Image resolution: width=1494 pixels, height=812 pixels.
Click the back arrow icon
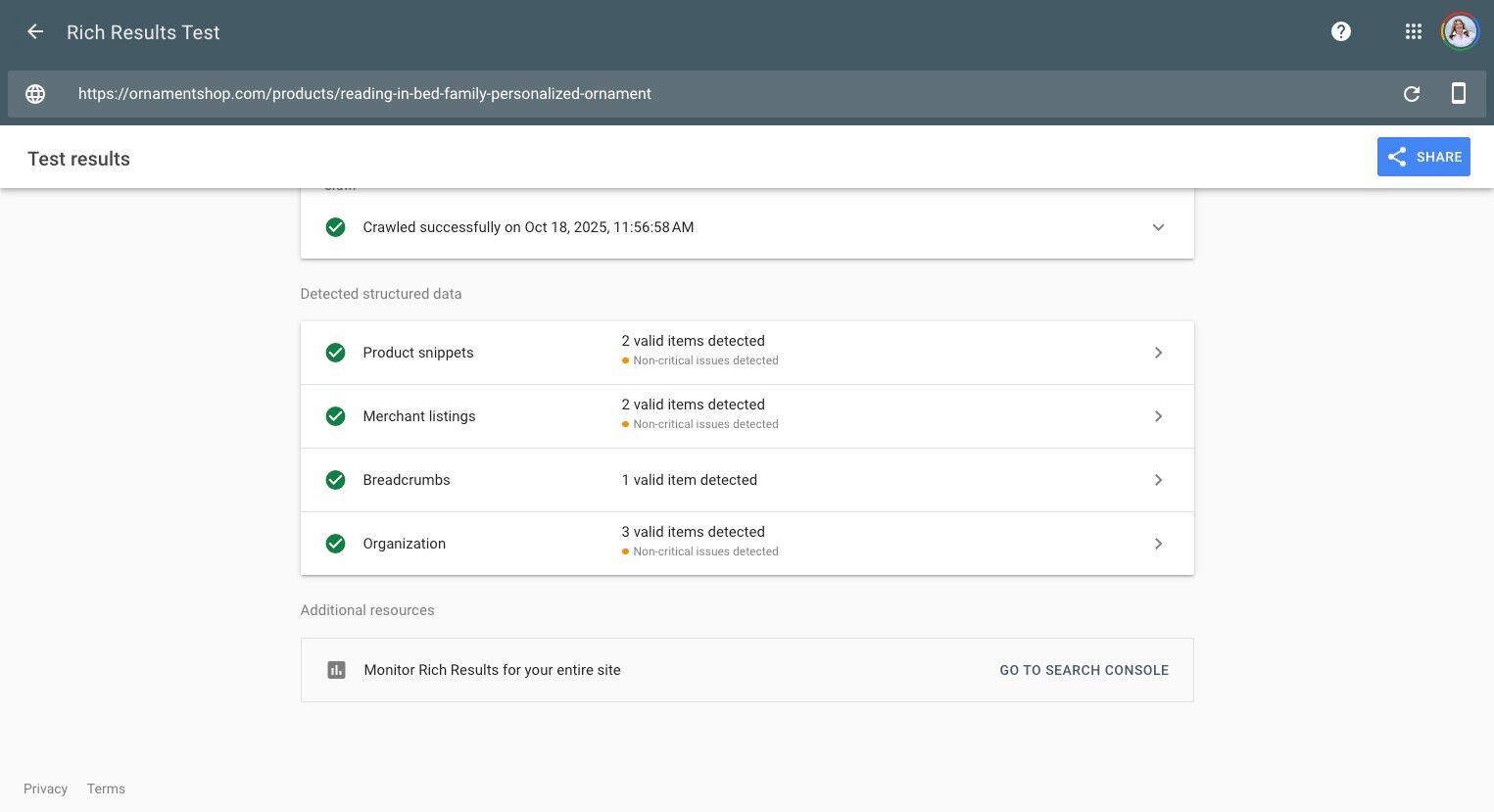click(35, 32)
